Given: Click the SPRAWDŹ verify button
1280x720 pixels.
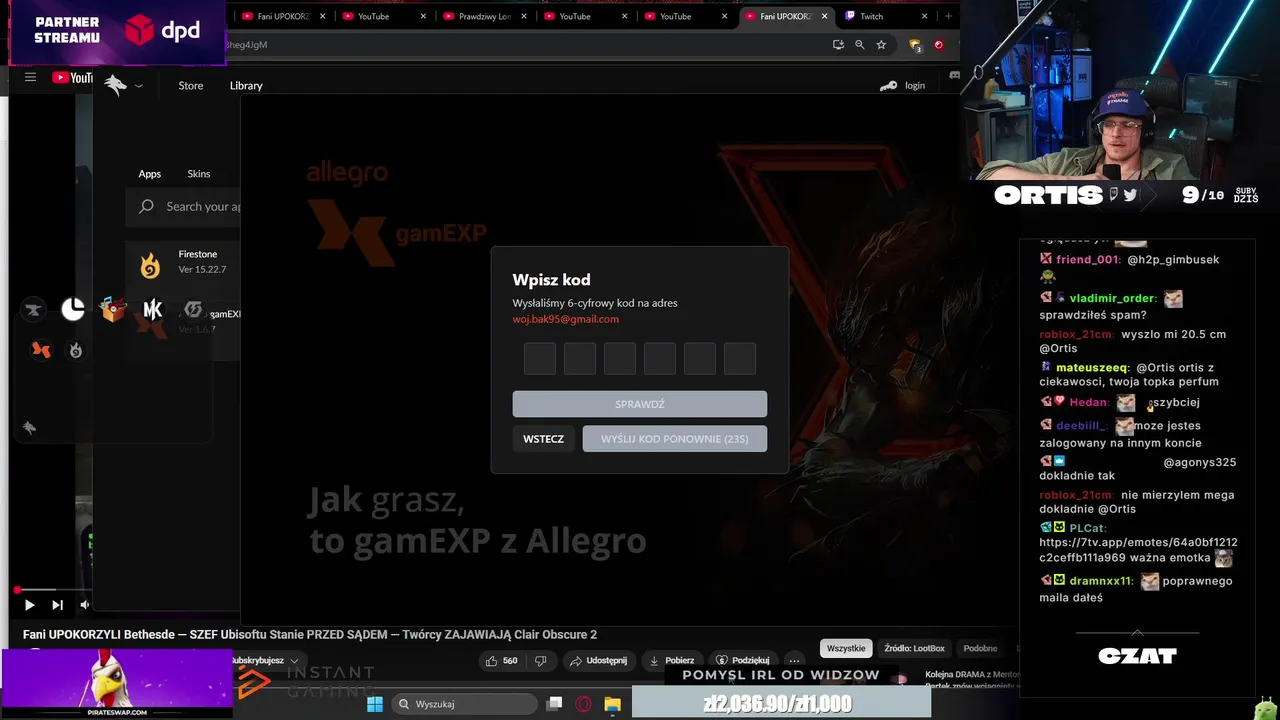Looking at the screenshot, I should (640, 404).
